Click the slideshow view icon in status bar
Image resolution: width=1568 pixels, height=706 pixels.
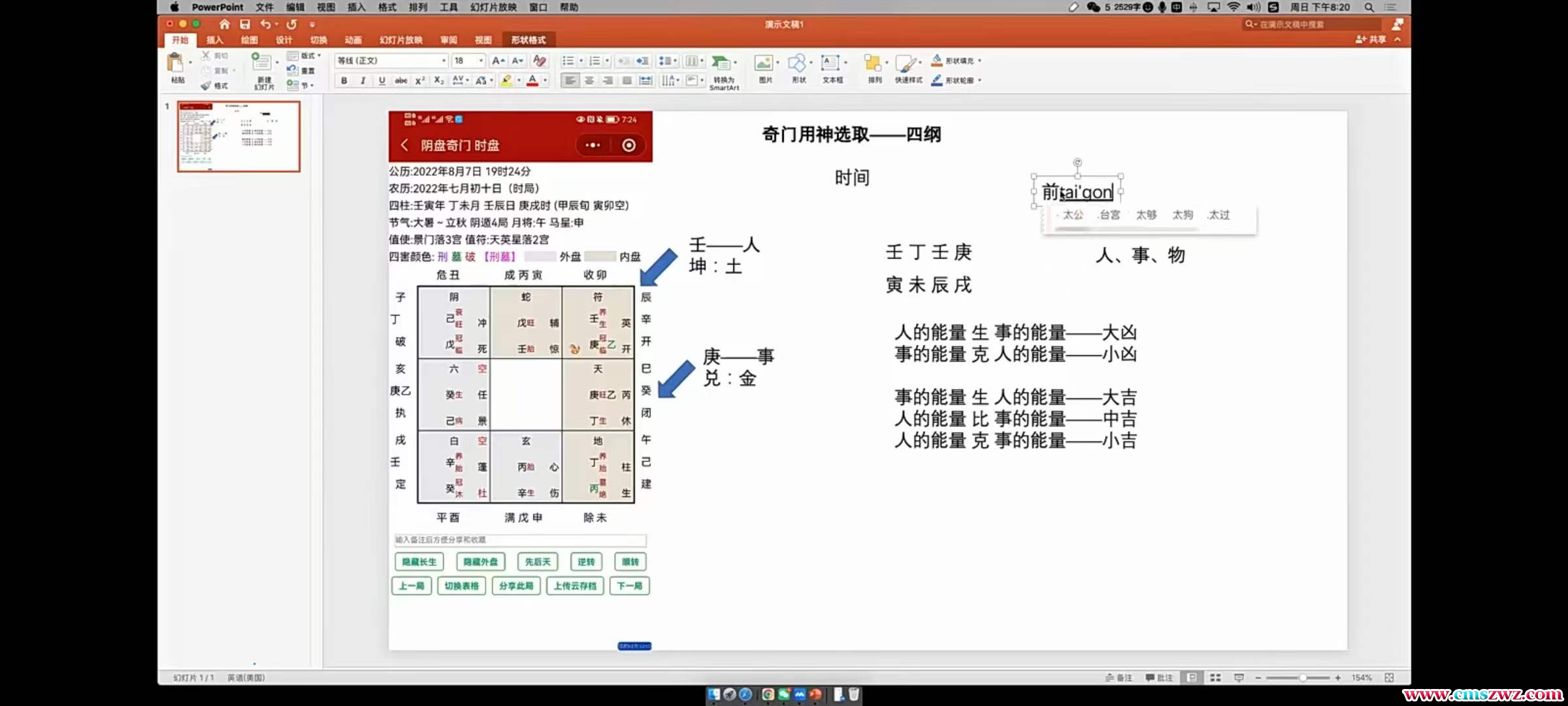point(1239,678)
